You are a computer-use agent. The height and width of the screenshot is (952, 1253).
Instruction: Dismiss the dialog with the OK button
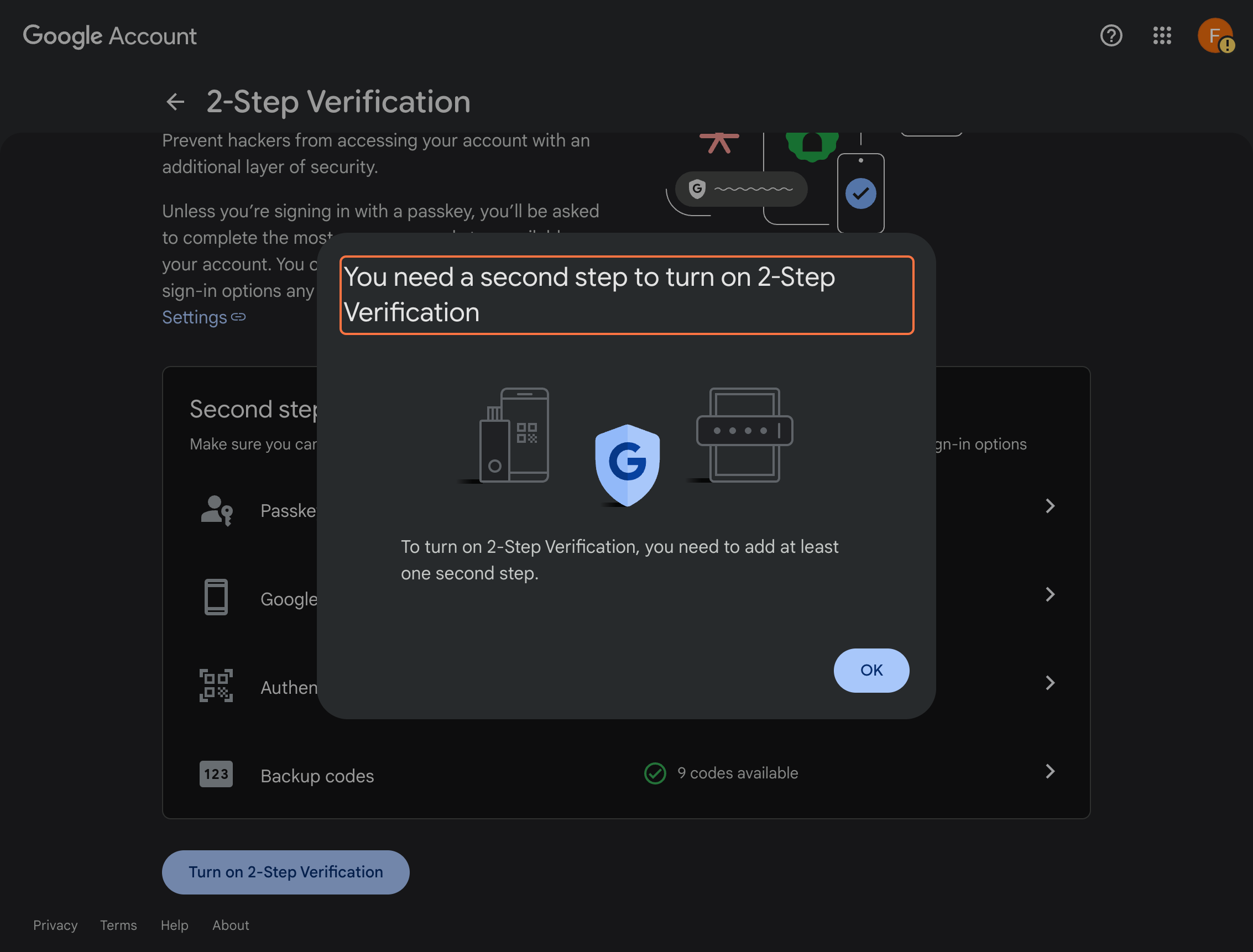[x=871, y=671]
